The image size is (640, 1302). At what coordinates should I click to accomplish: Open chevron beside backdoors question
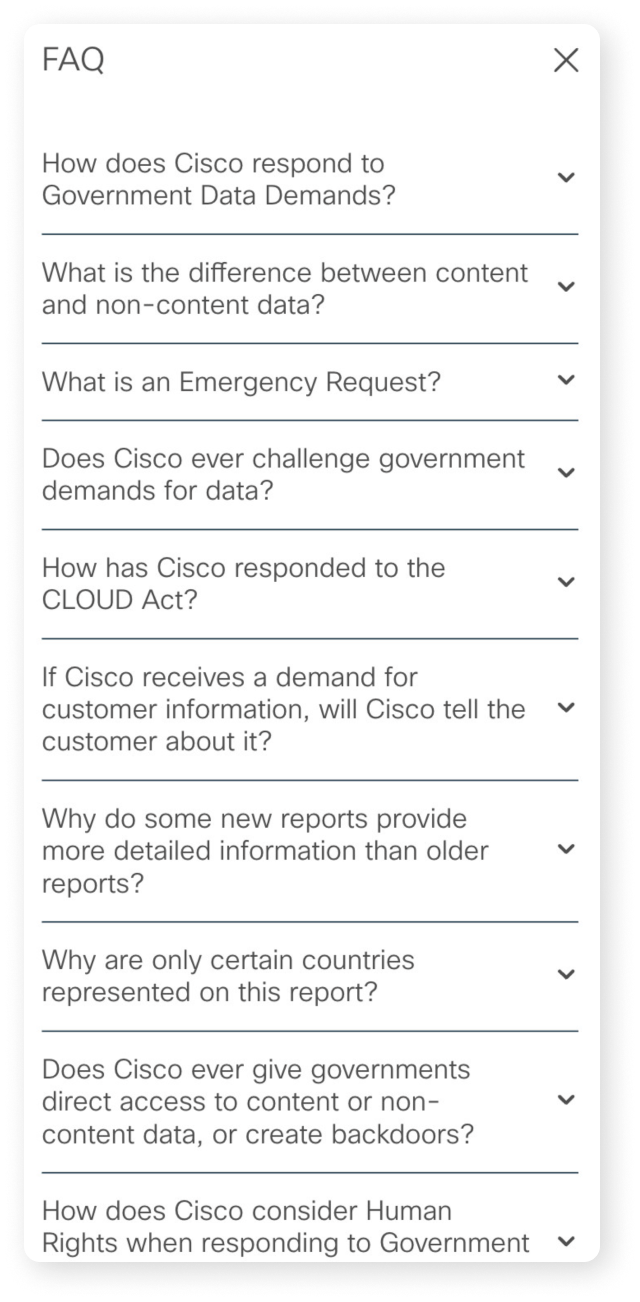coord(566,1101)
